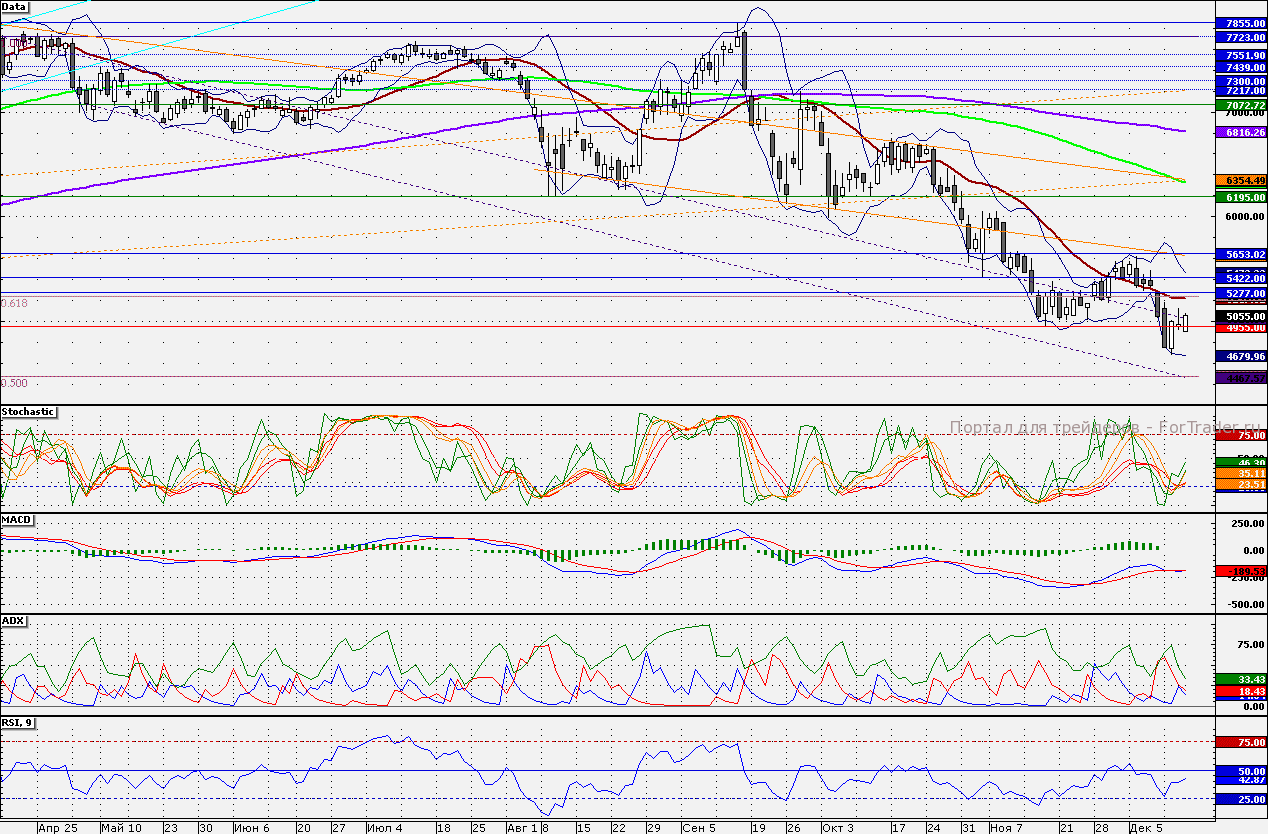The width and height of the screenshot is (1268, 834).
Task: Click the 4679.96 lower band price tag
Action: [x=1239, y=356]
